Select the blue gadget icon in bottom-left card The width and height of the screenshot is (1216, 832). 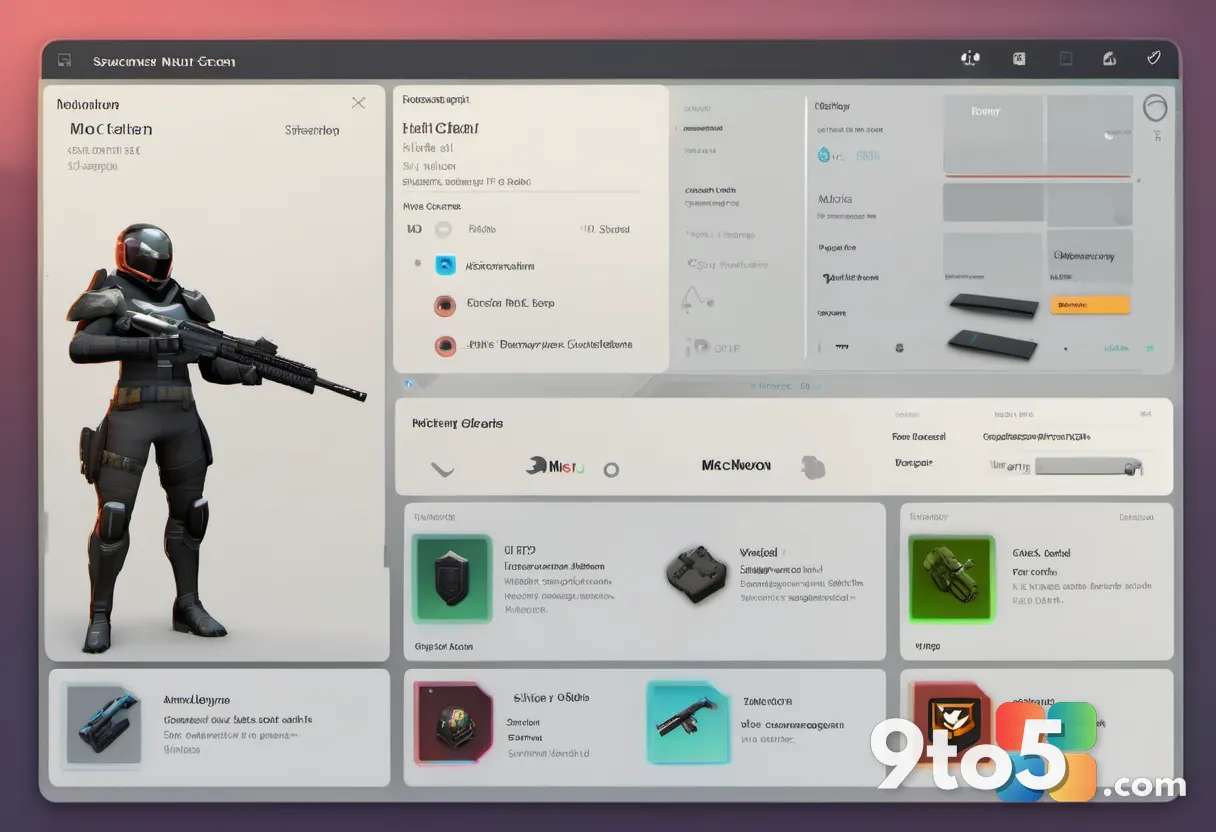(104, 724)
